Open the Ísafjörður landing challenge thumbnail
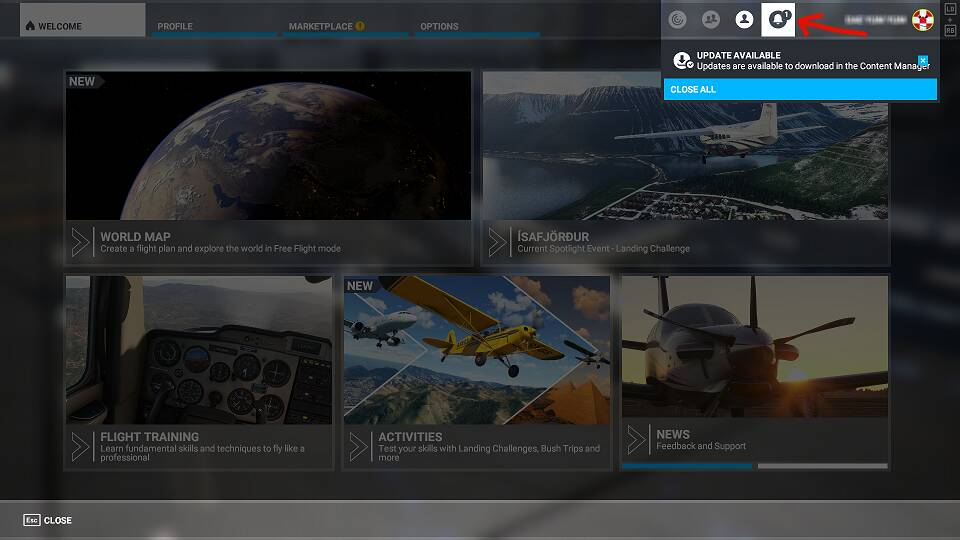The image size is (960, 540). click(685, 146)
